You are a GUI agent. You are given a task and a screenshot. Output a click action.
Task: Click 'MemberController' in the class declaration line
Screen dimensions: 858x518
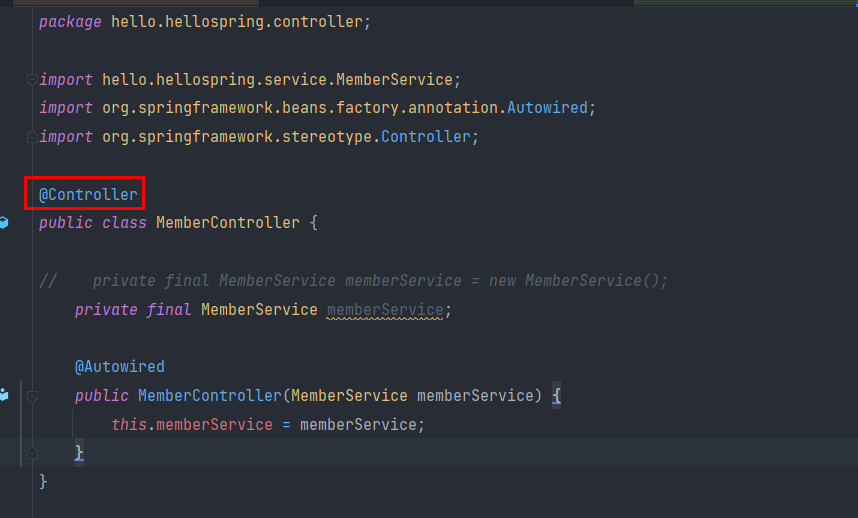click(228, 223)
